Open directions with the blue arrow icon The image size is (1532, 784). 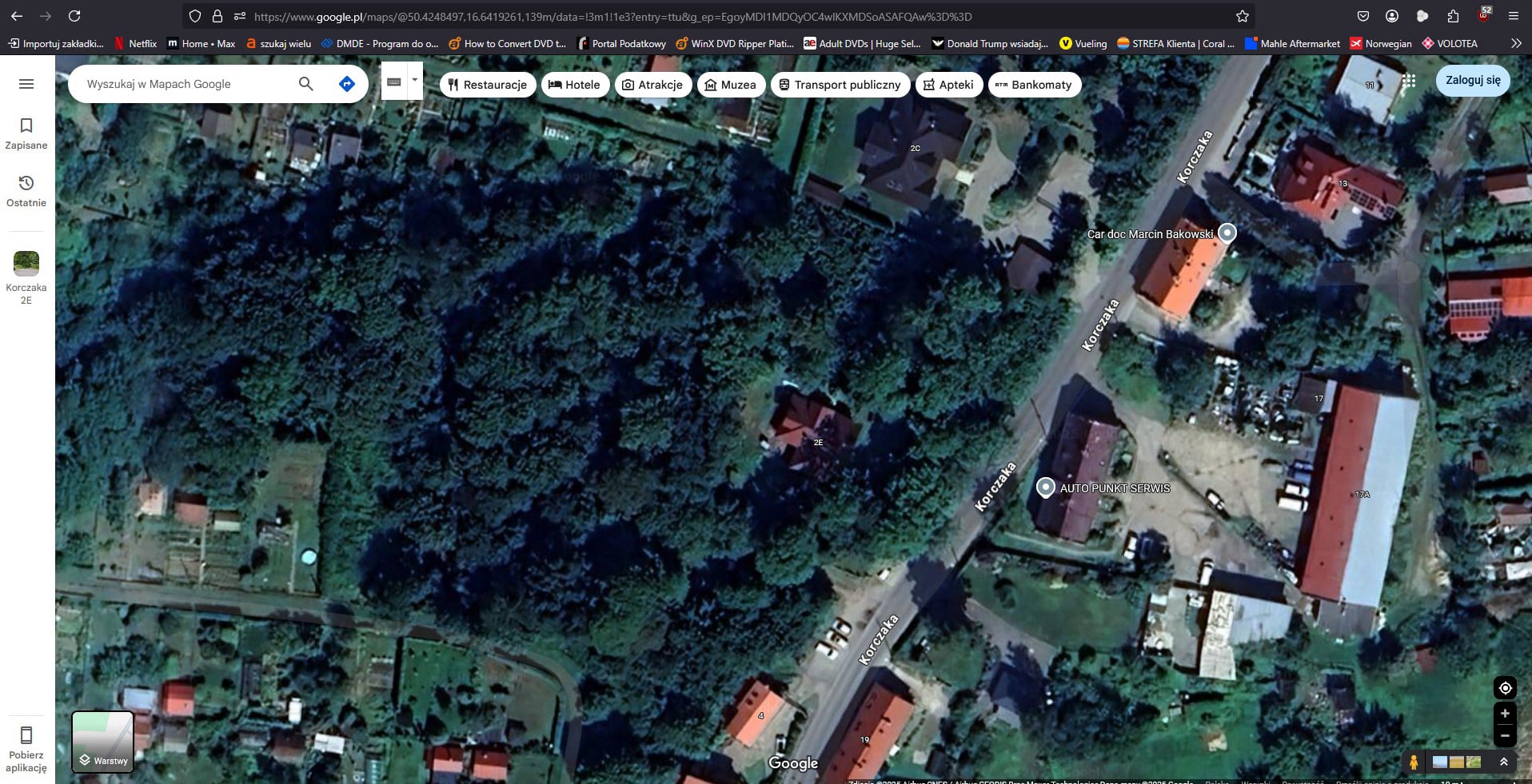[347, 84]
